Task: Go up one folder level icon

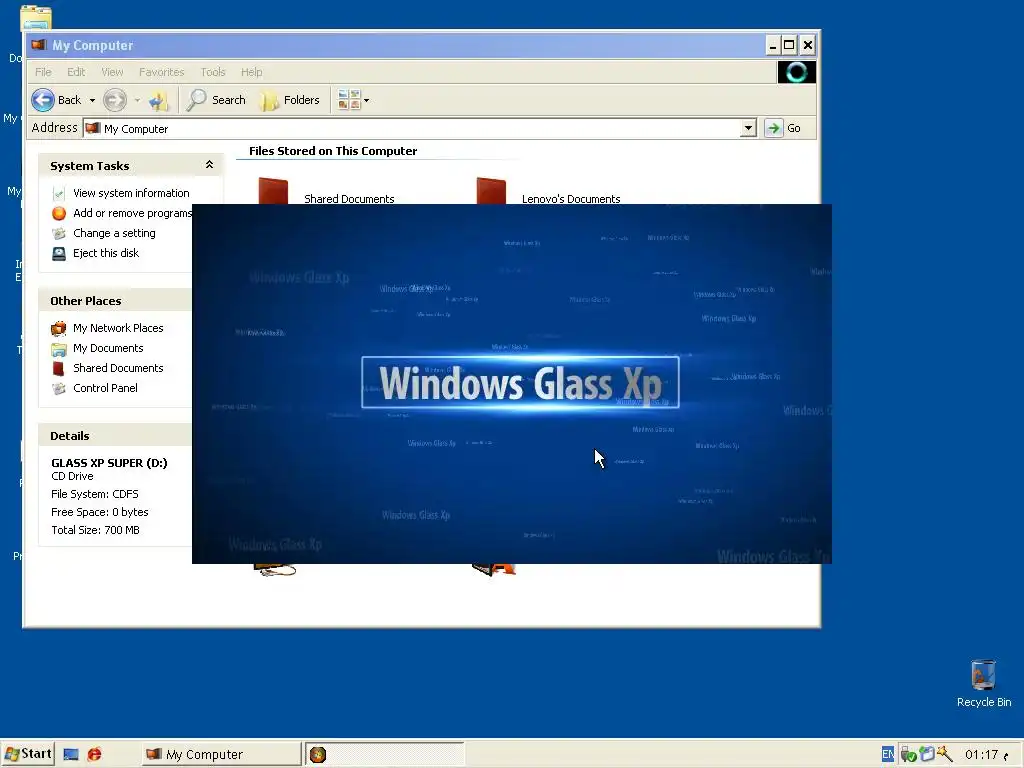Action: 159,100
